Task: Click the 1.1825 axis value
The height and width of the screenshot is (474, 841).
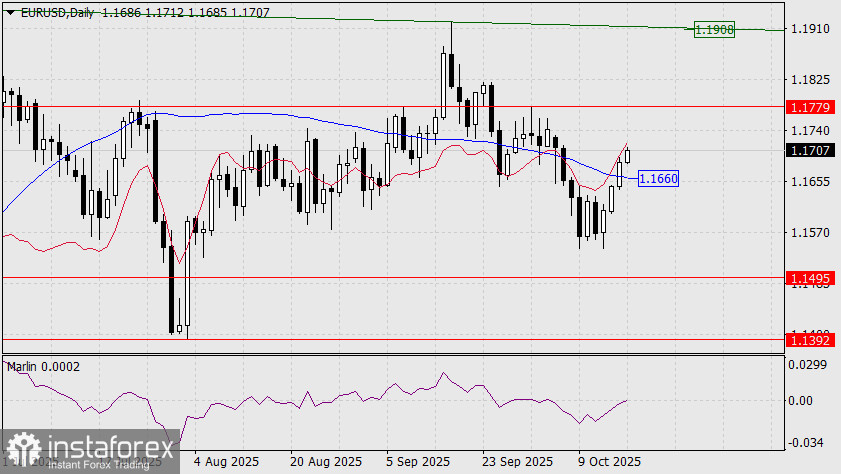Action: point(810,80)
